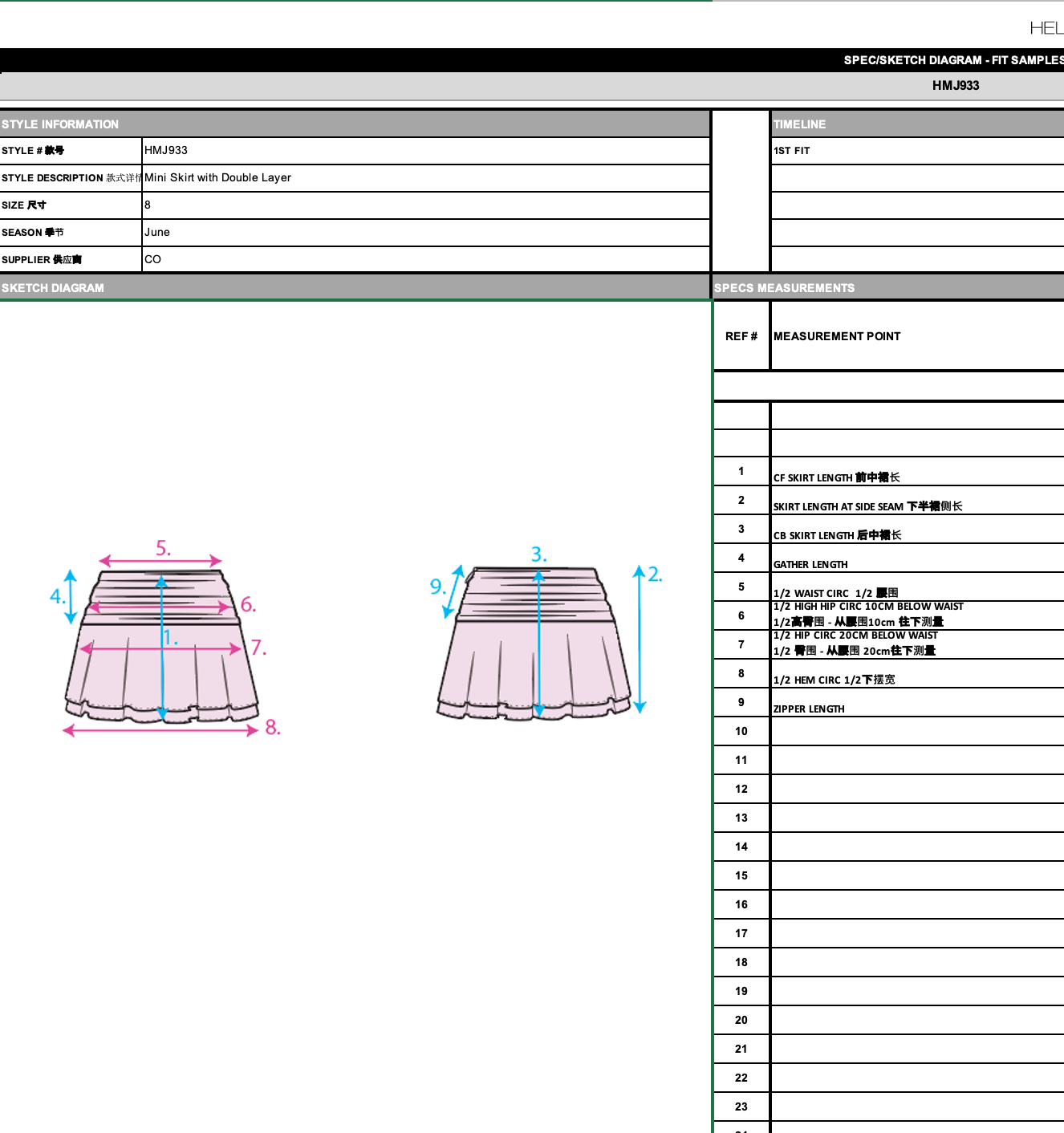Image resolution: width=1064 pixels, height=1133 pixels.
Task: Click the TIMELINE header cell
Action: click(x=918, y=124)
